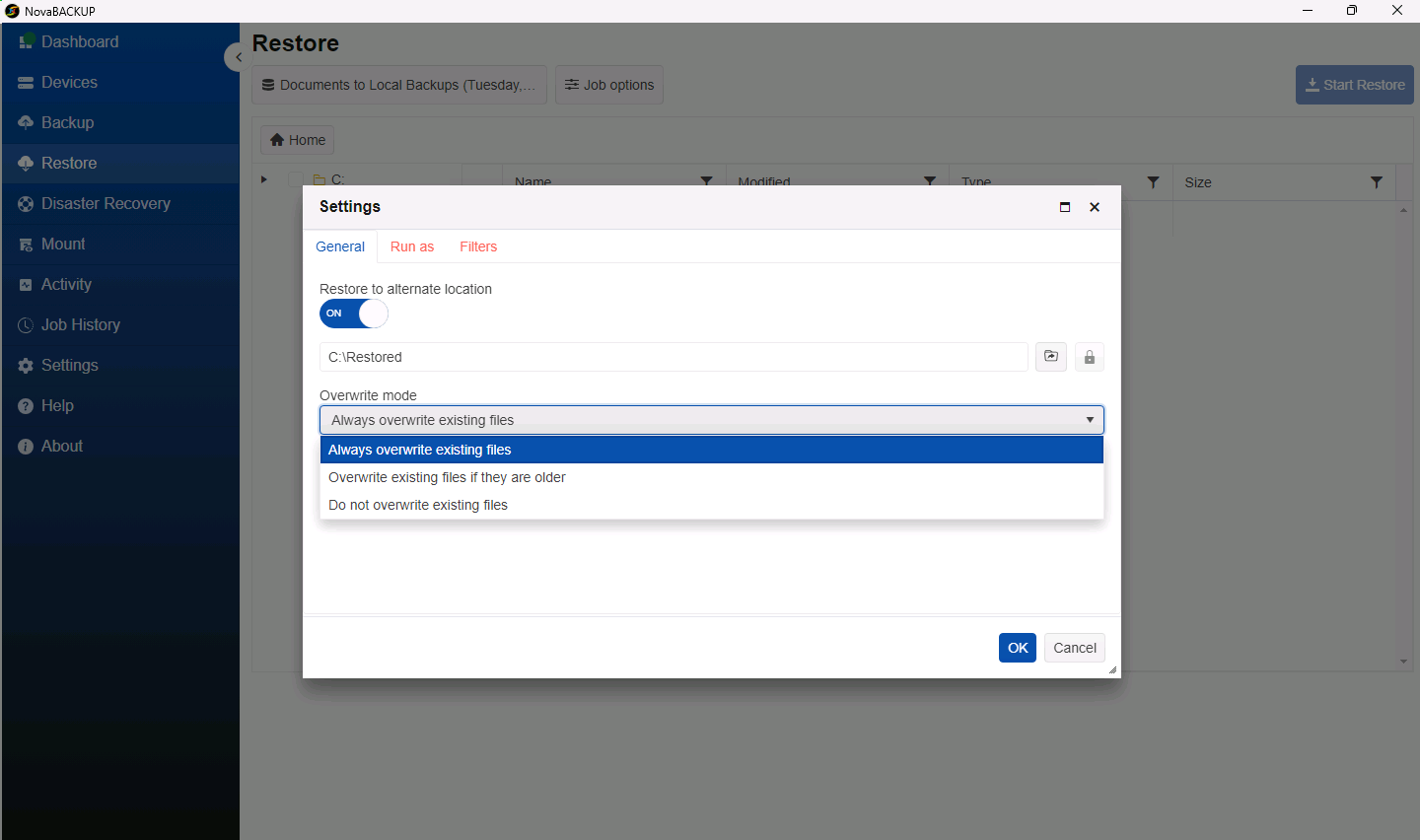Open About in the sidebar

click(119, 447)
